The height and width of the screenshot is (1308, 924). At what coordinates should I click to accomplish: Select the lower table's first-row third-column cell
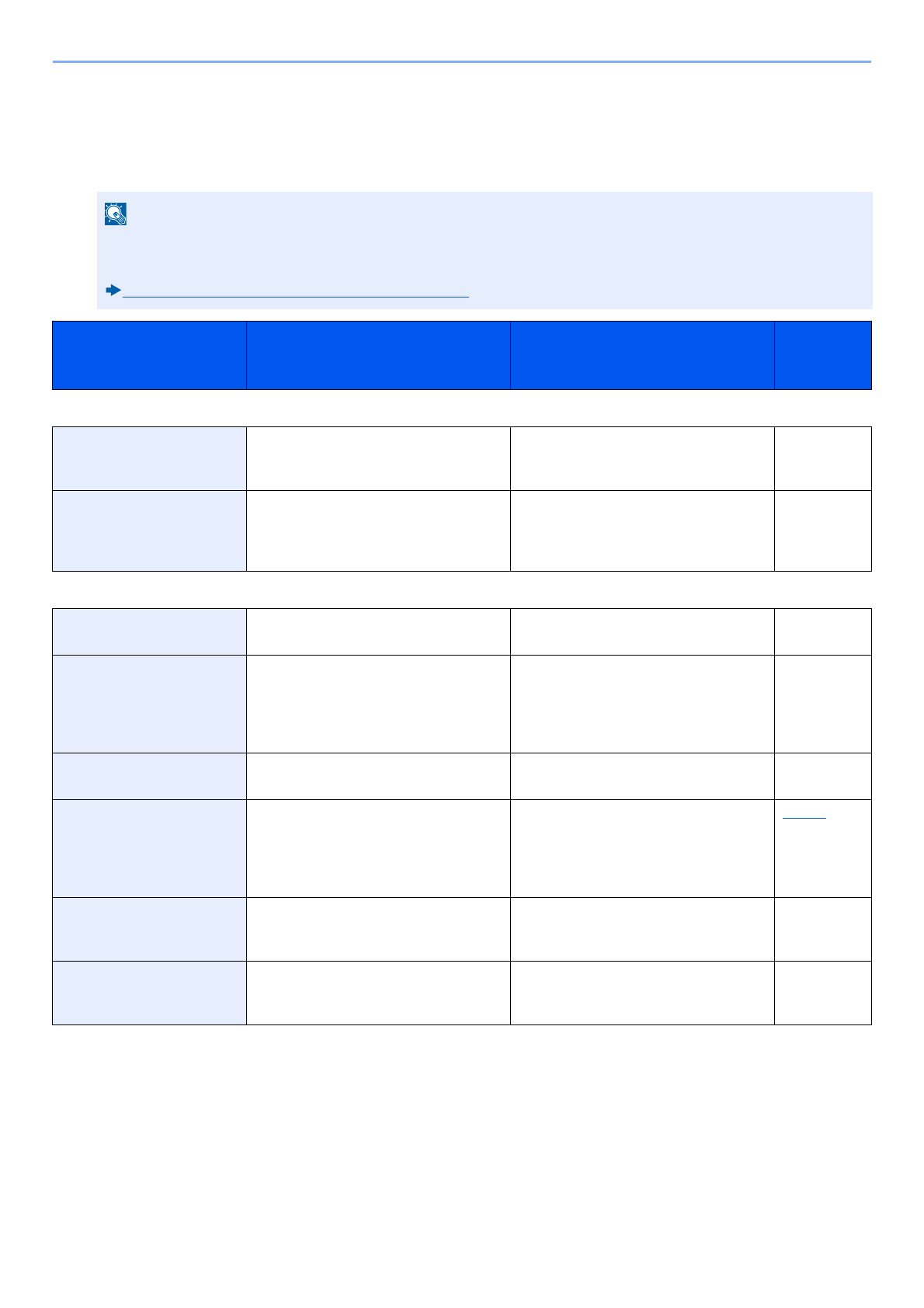[642, 631]
